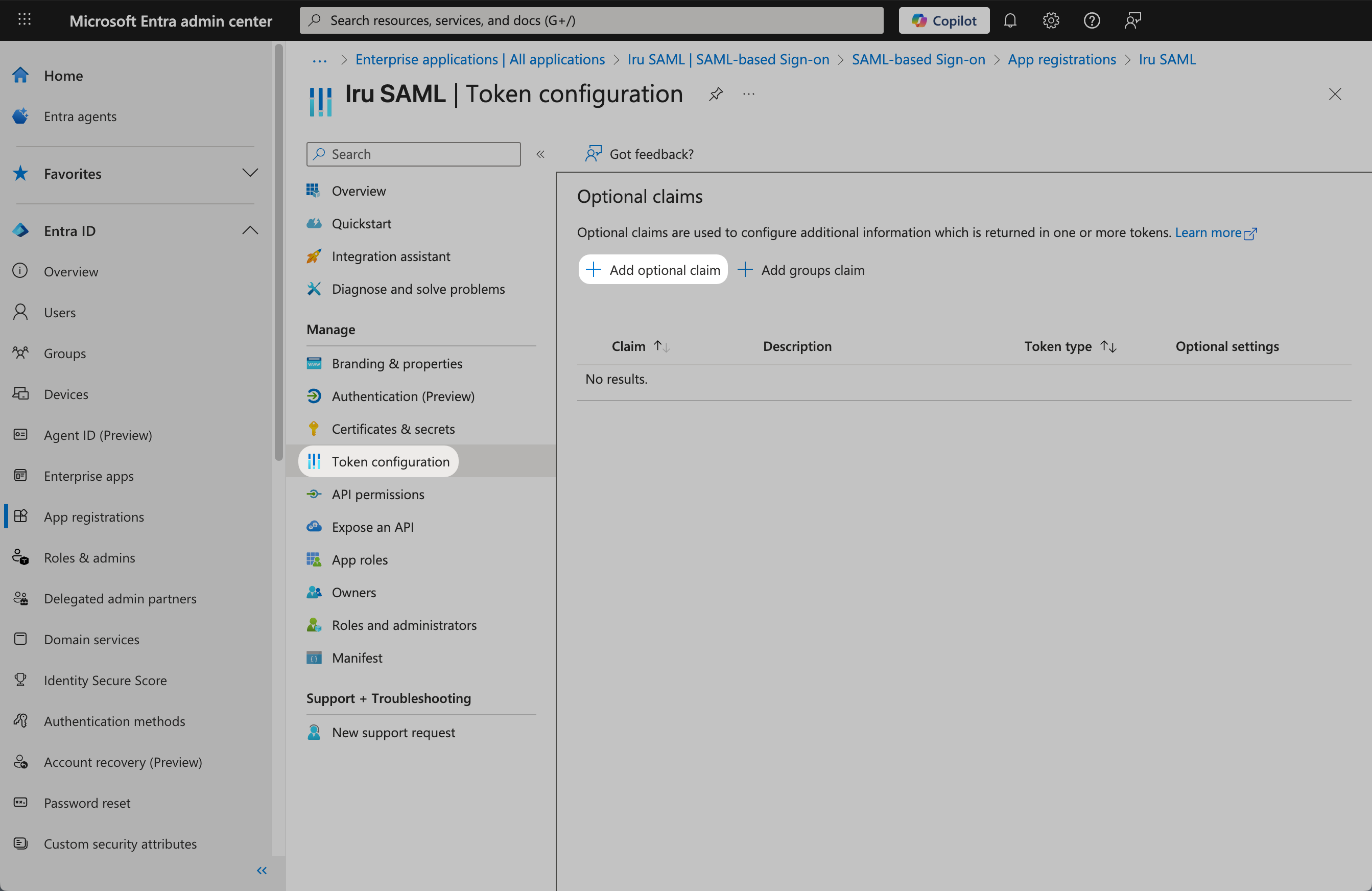Sort the table by the Claim column
The image size is (1372, 891).
(641, 346)
